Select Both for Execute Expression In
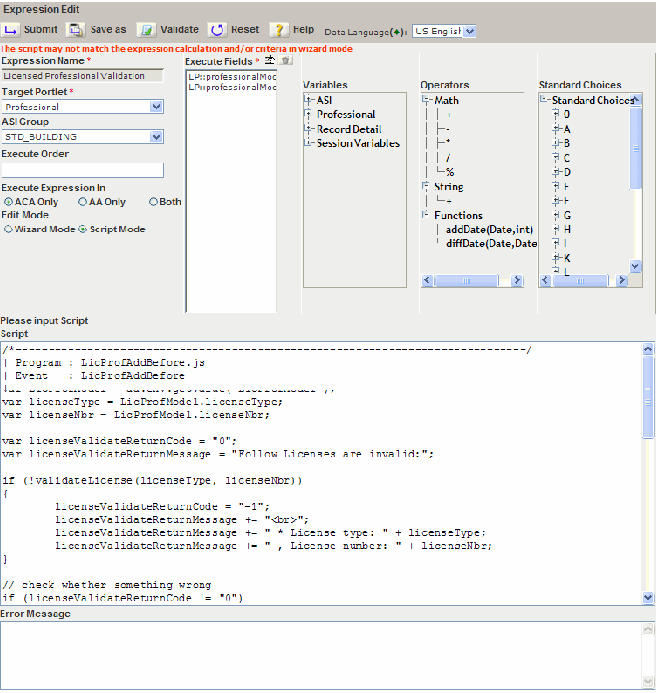The image size is (659, 693). point(153,202)
